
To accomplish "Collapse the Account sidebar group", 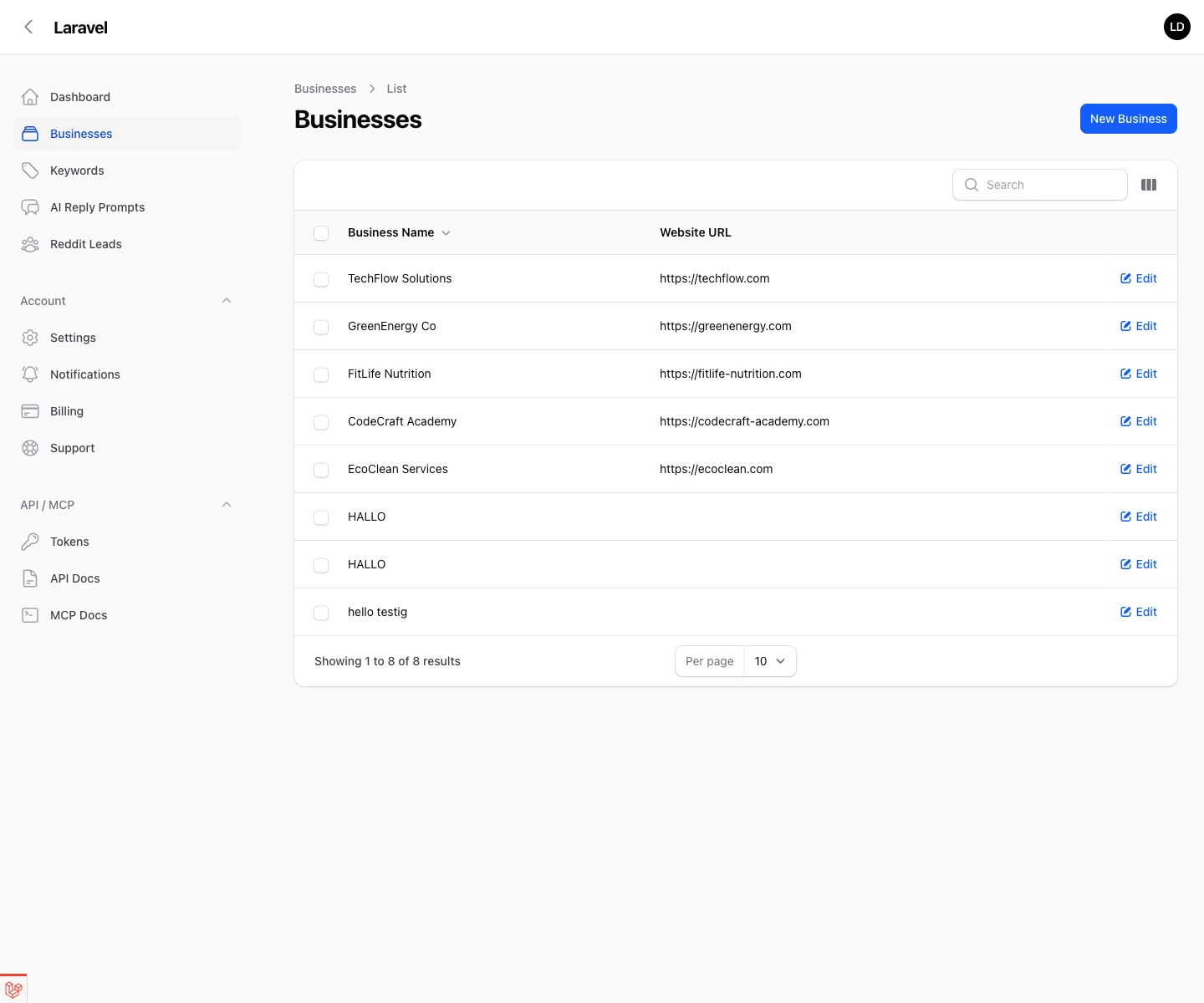I will click(x=227, y=301).
